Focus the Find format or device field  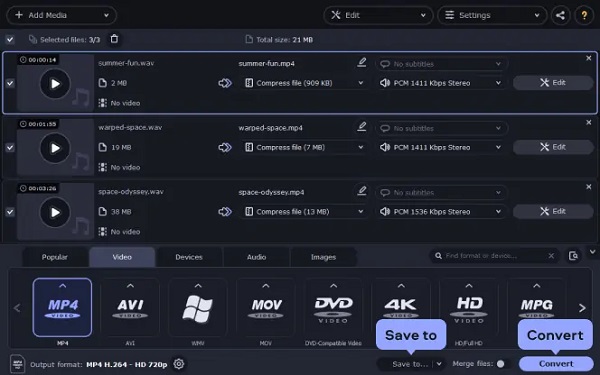(494, 256)
